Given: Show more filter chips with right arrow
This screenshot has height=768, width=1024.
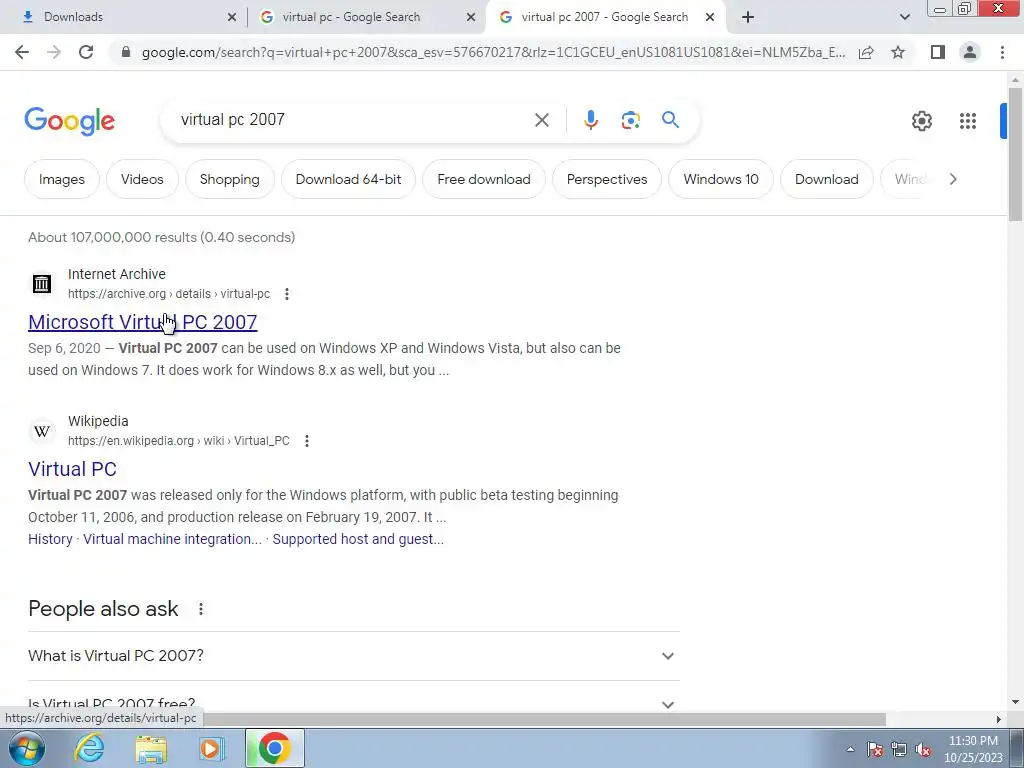Looking at the screenshot, I should coord(953,179).
